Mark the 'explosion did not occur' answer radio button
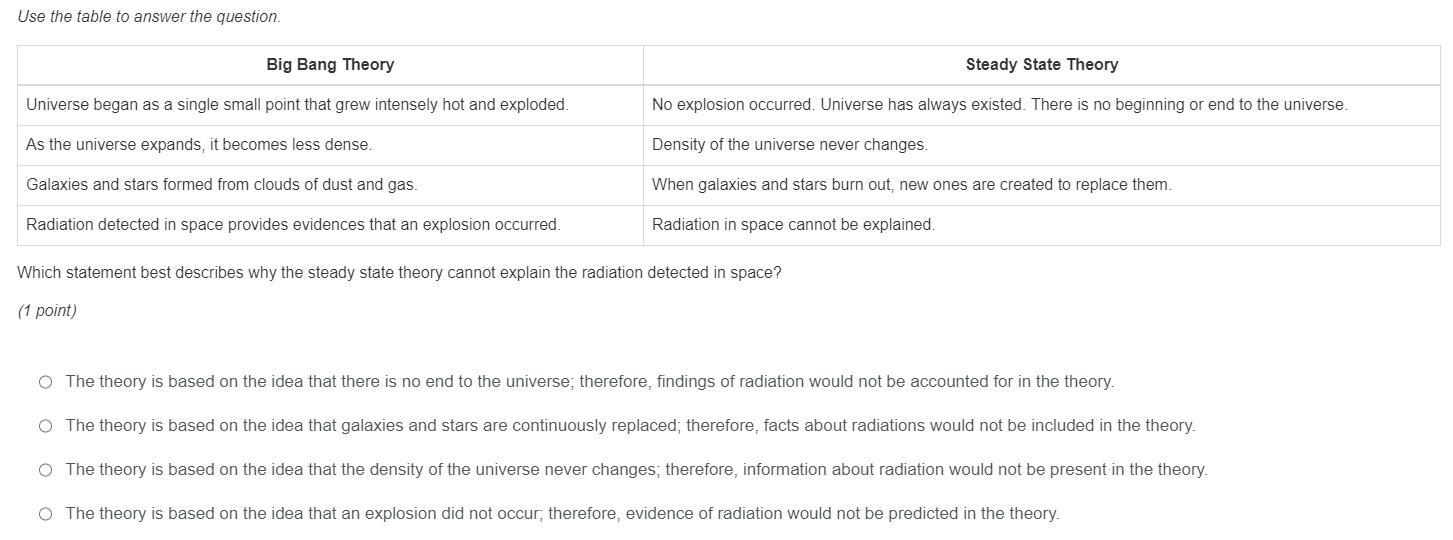 [x=45, y=514]
